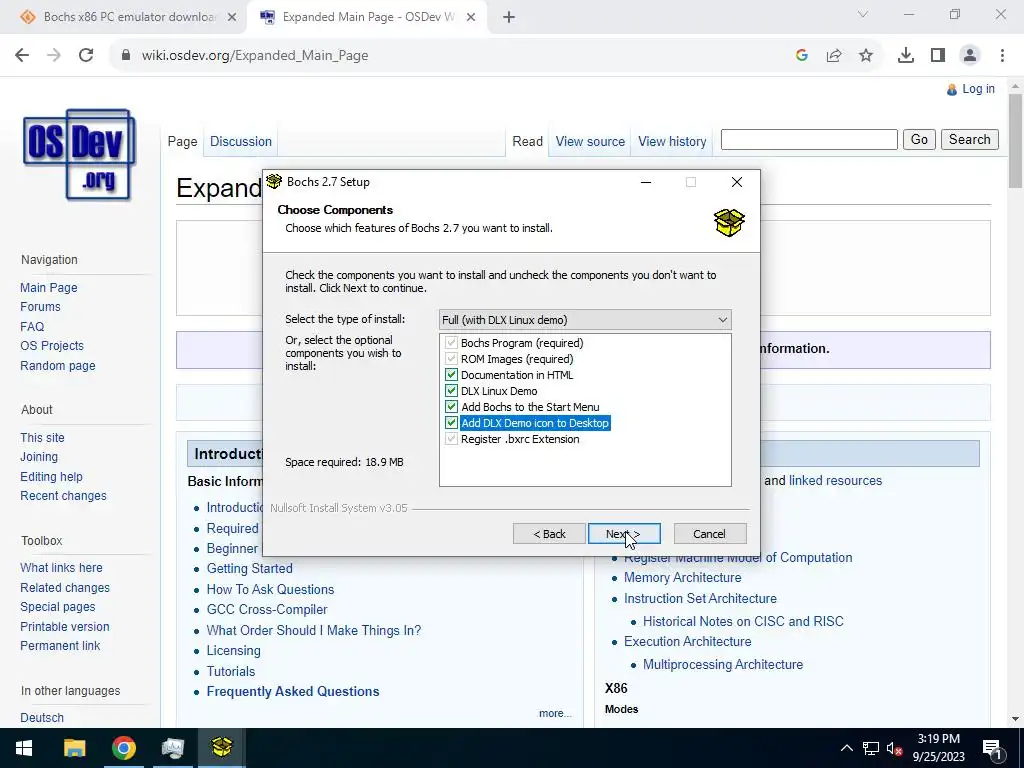The width and height of the screenshot is (1024, 768).
Task: Open the wiki Discussion tab
Action: click(240, 142)
